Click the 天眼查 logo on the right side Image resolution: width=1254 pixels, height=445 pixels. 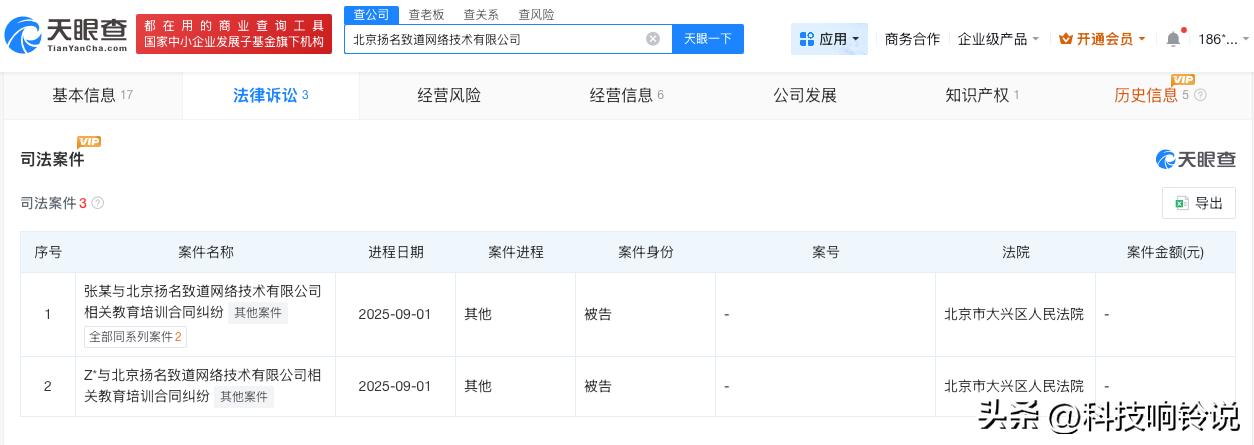pyautogui.click(x=1196, y=159)
